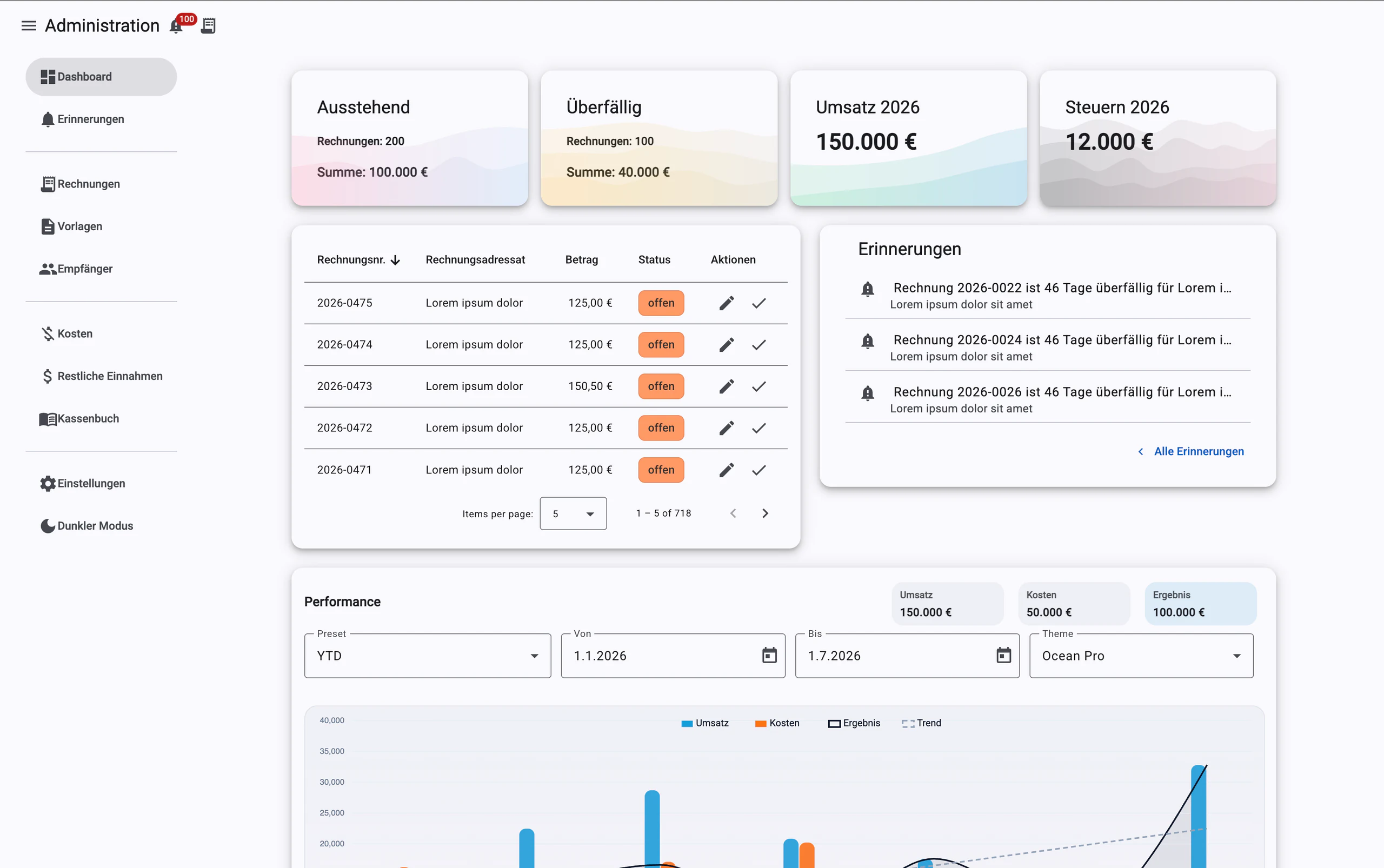Mark invoice 2026-0471 as paid checkmark
1384x868 pixels.
(x=758, y=470)
